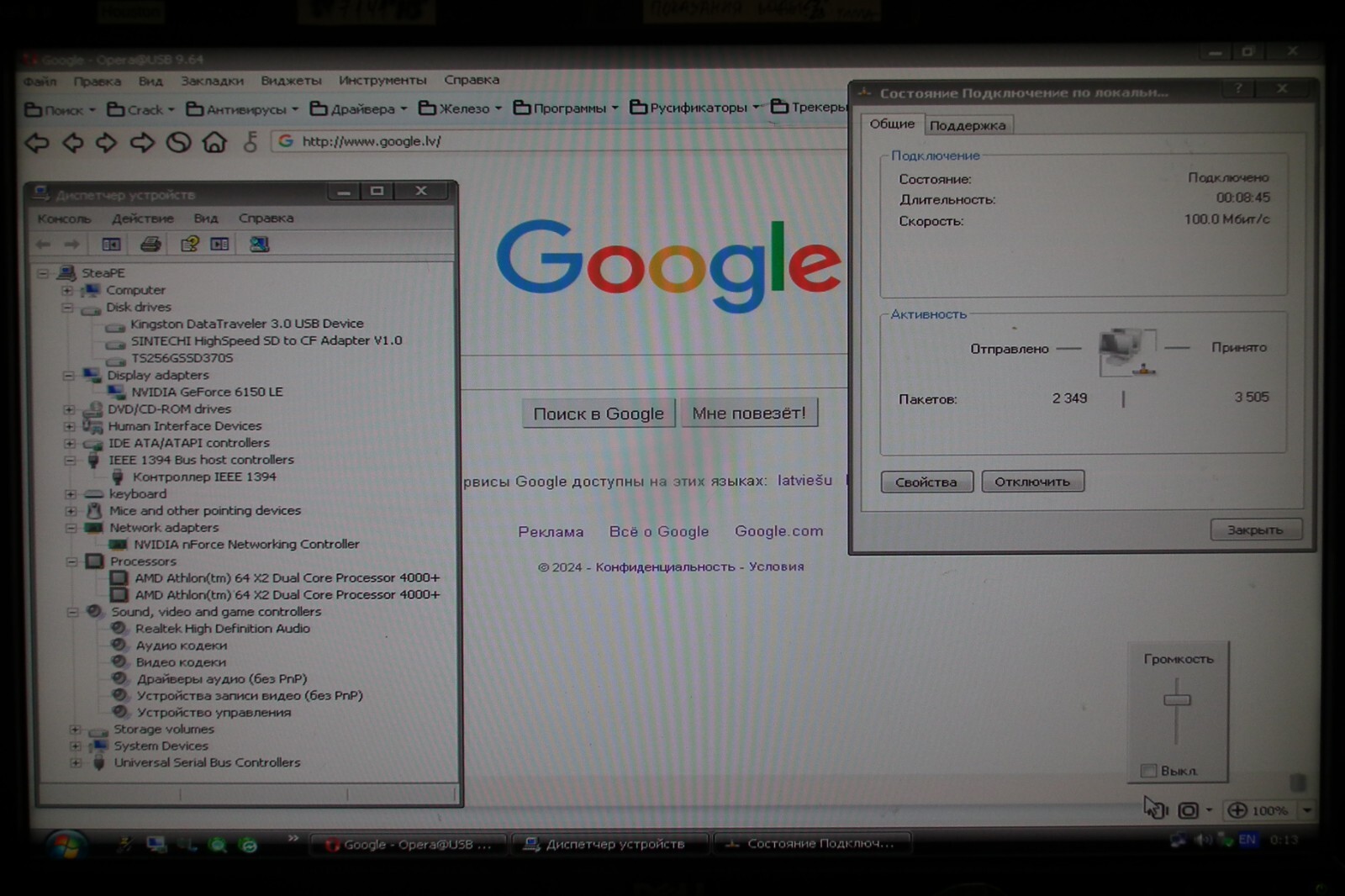Viewport: 1345px width, 896px height.
Task: Click help properties icon in Device Manager
Action: click(189, 245)
